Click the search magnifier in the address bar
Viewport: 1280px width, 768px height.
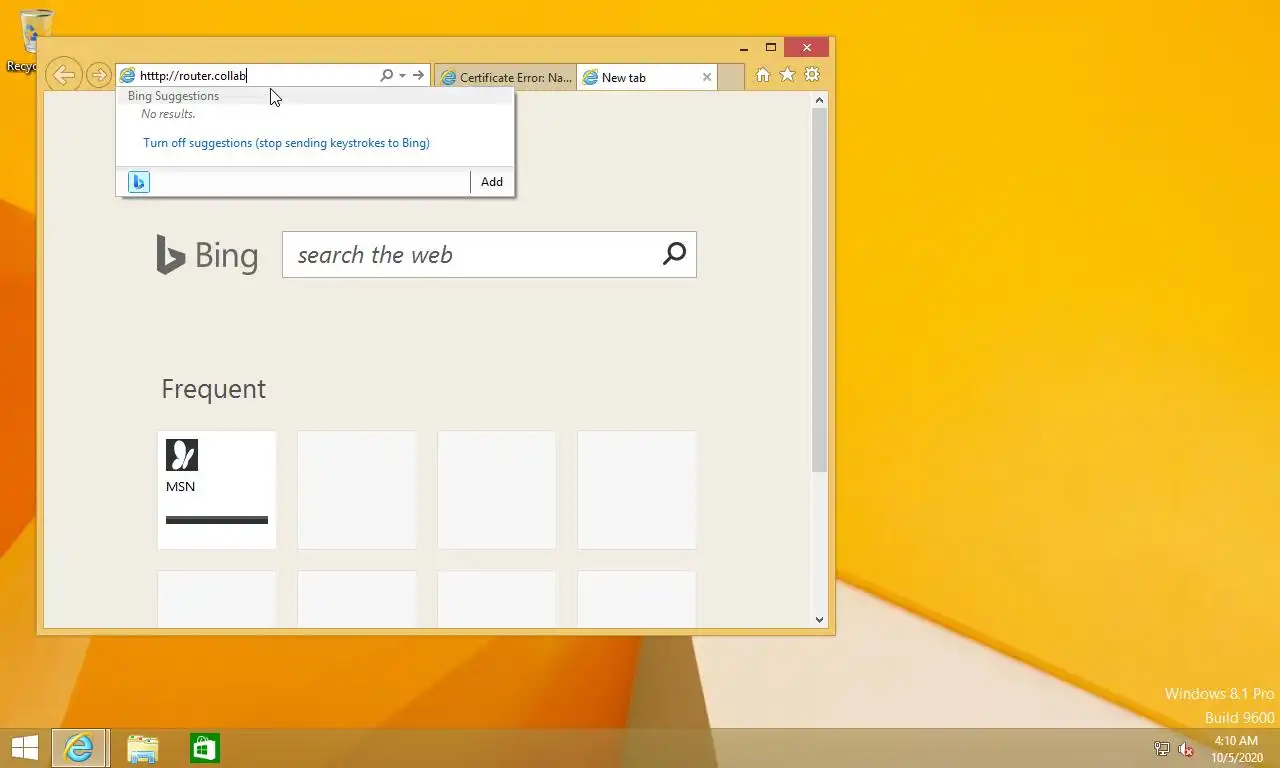(386, 75)
